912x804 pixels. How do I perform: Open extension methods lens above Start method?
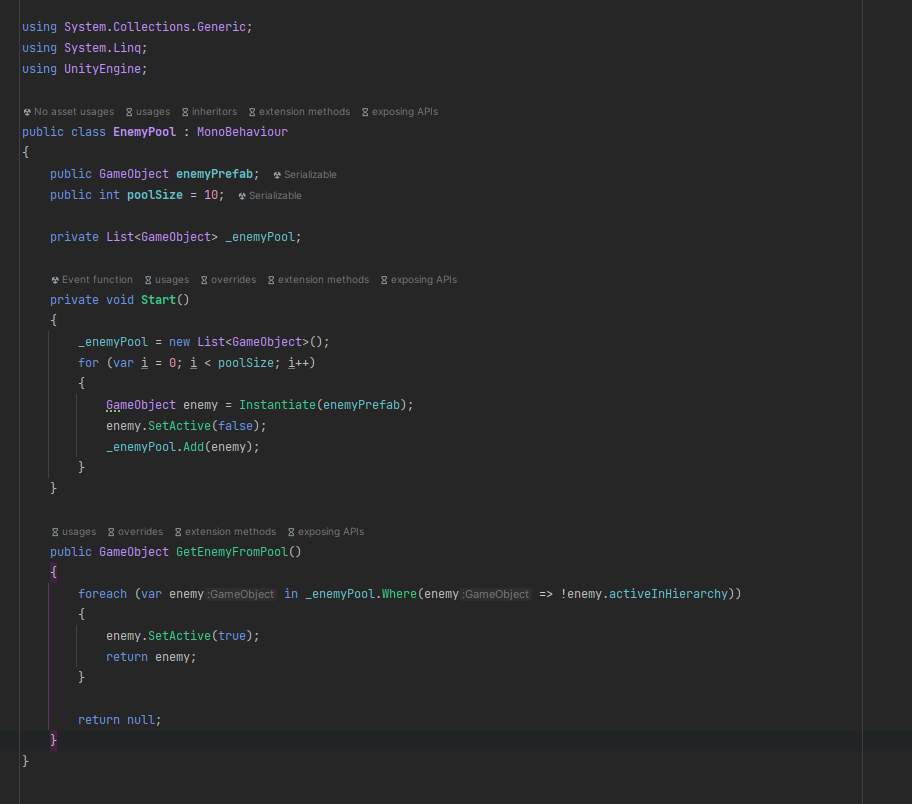[319, 280]
